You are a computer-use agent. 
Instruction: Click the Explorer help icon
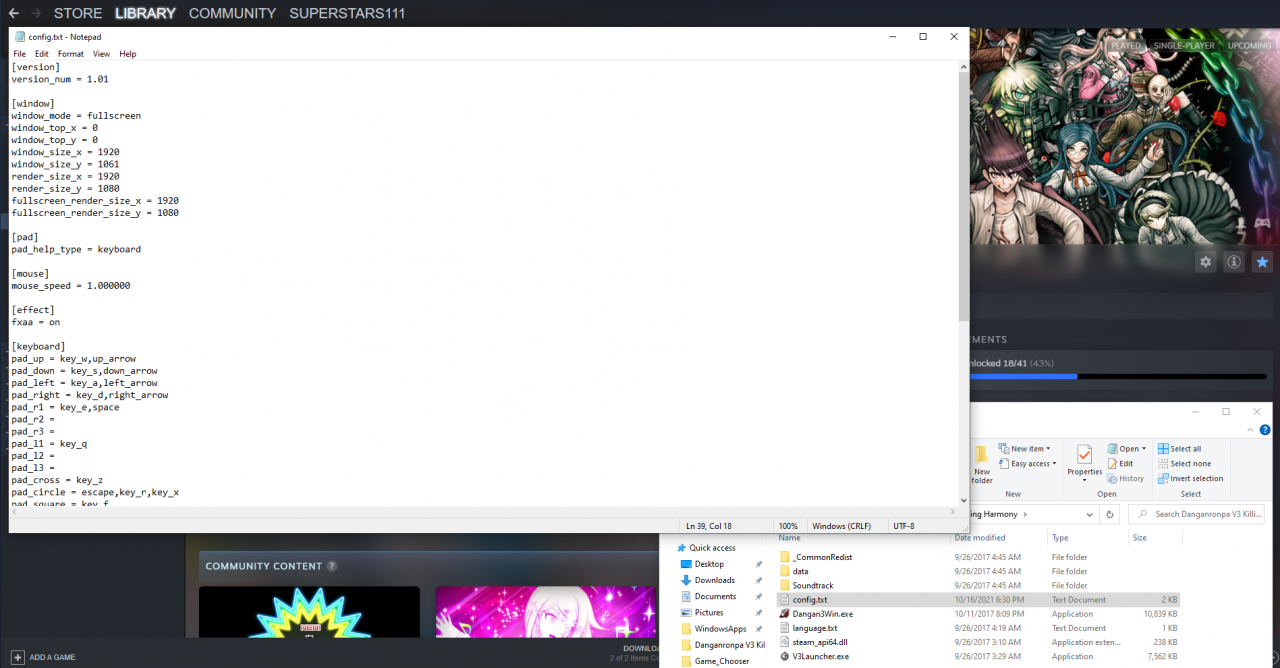coord(1262,429)
